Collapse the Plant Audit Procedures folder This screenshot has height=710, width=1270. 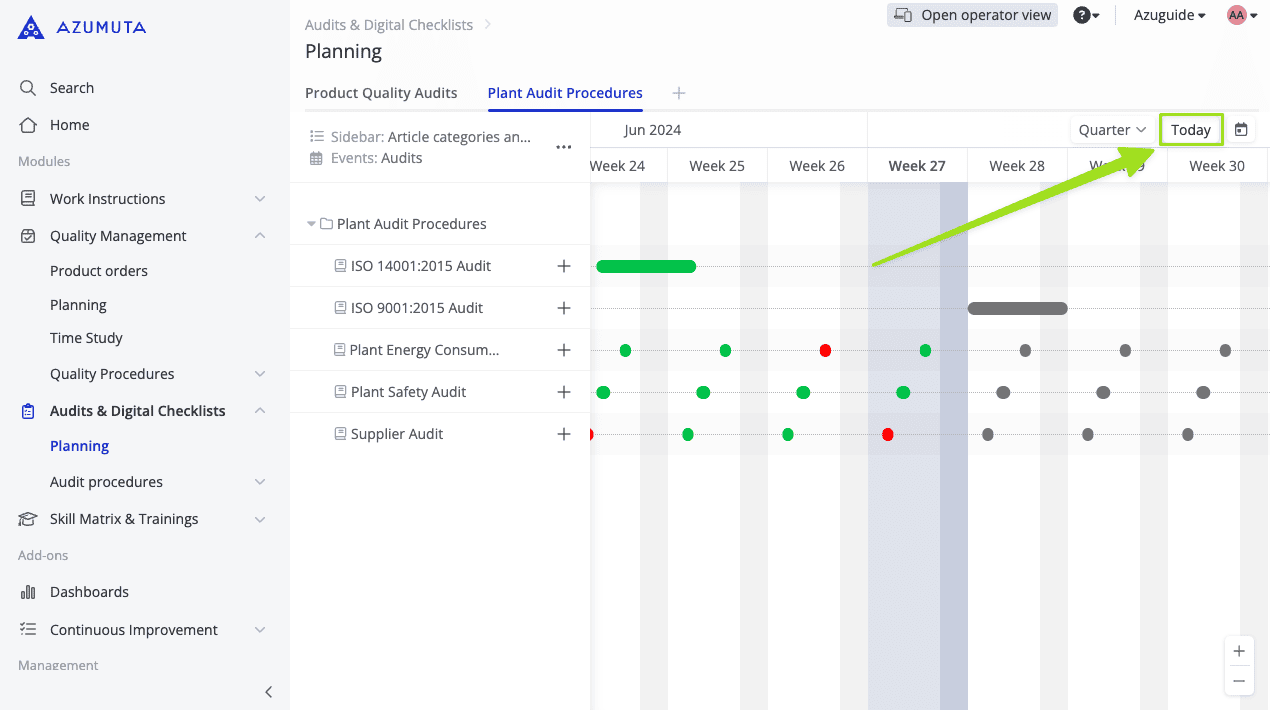311,224
